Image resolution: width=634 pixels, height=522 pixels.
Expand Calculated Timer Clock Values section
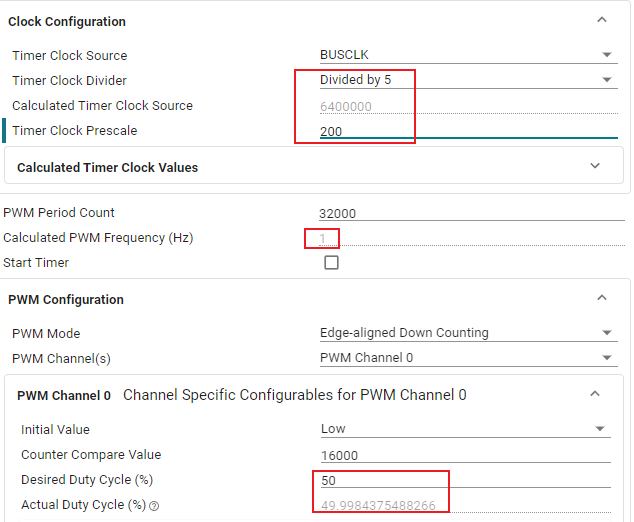[595, 167]
